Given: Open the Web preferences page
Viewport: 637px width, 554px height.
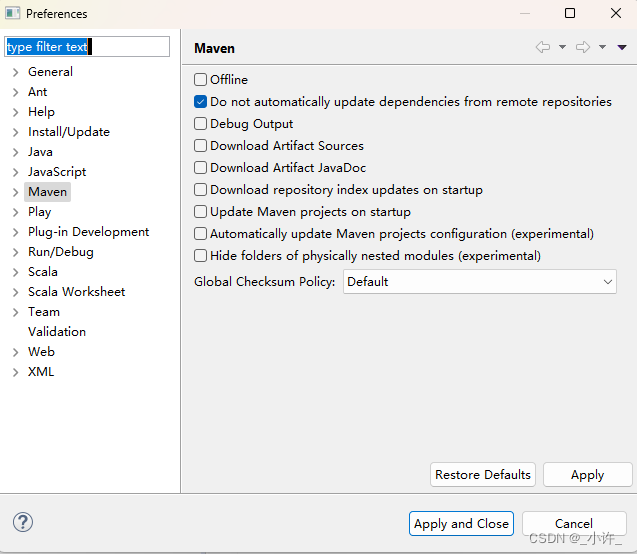Looking at the screenshot, I should [41, 352].
